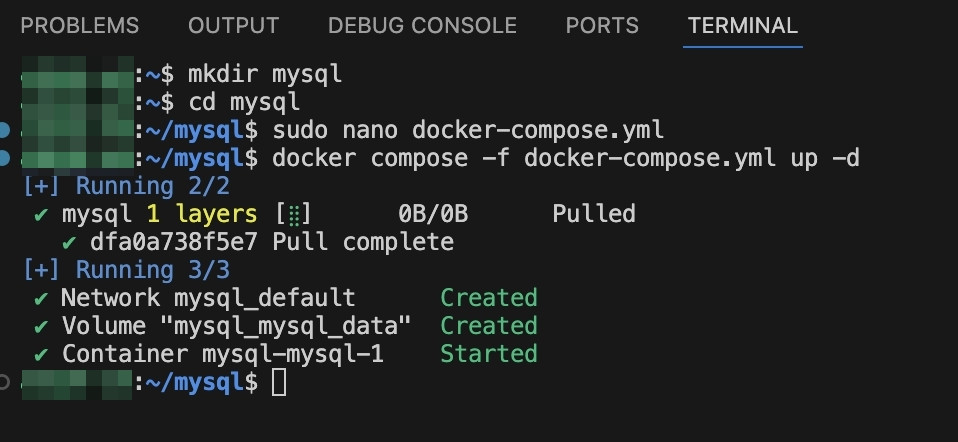Click the terminal cursor at the prompt

click(x=279, y=382)
